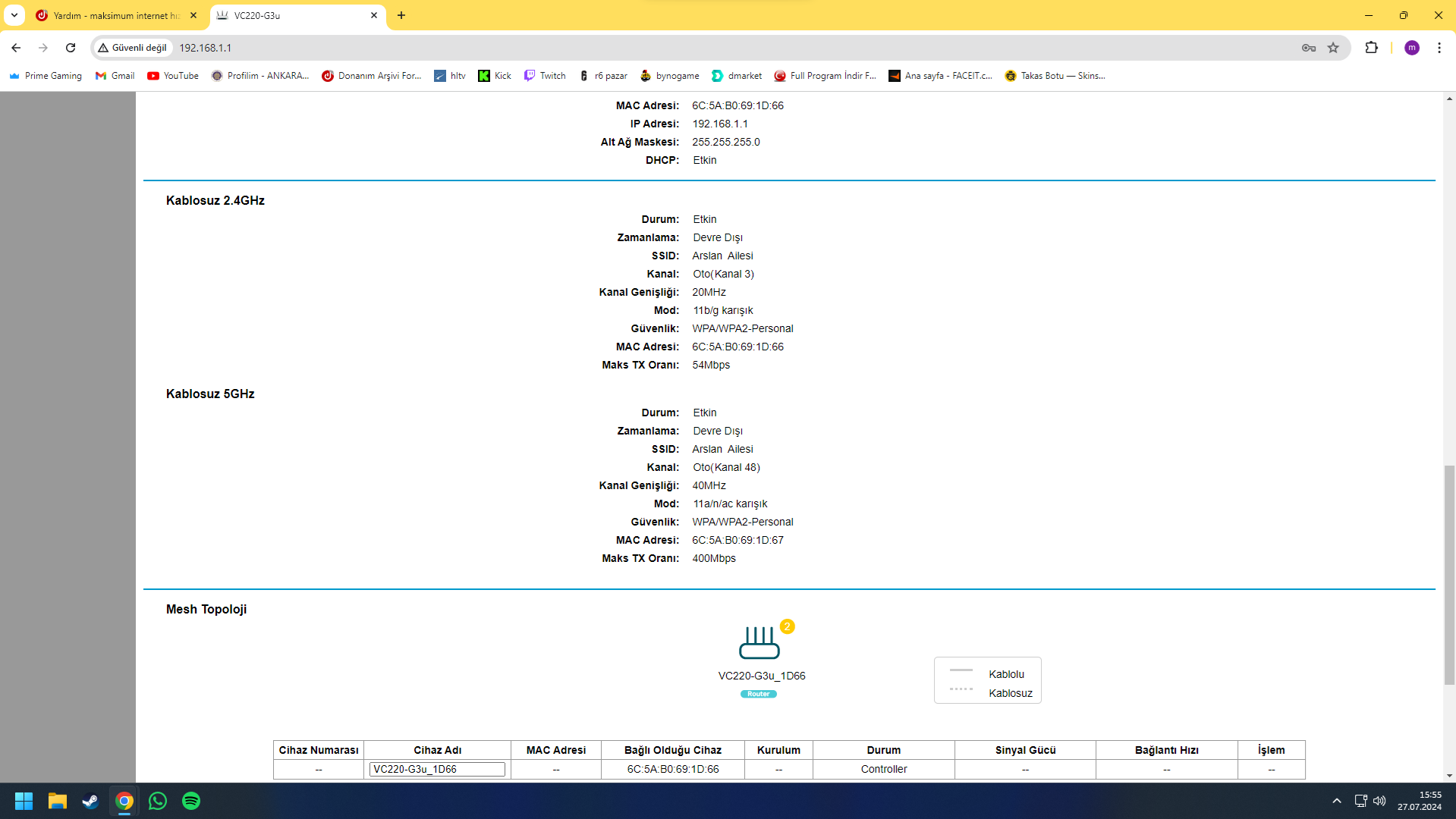Click the scrollbar up arrow
The image size is (1456, 819).
(1449, 99)
